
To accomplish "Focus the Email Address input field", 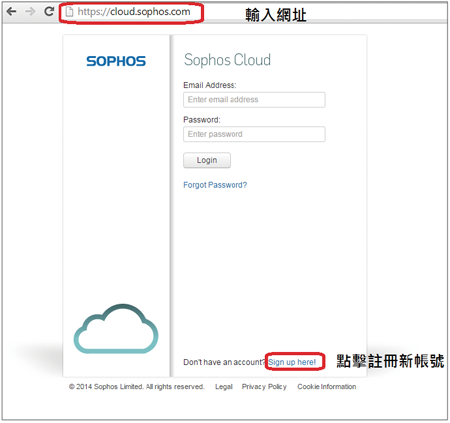I will (254, 100).
